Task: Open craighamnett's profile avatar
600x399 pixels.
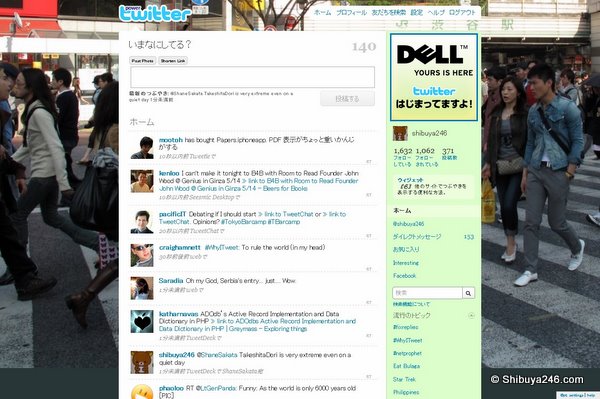Action: (x=142, y=255)
